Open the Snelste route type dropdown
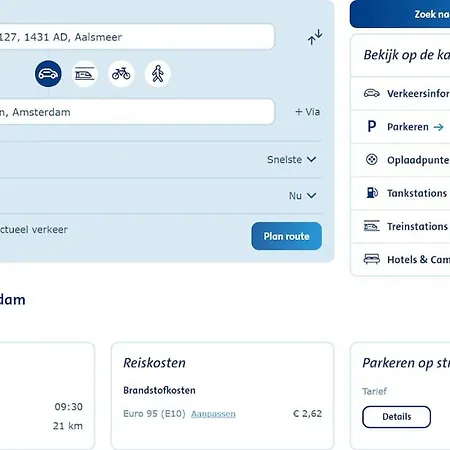Screen dimensions: 450x450 click(x=291, y=160)
